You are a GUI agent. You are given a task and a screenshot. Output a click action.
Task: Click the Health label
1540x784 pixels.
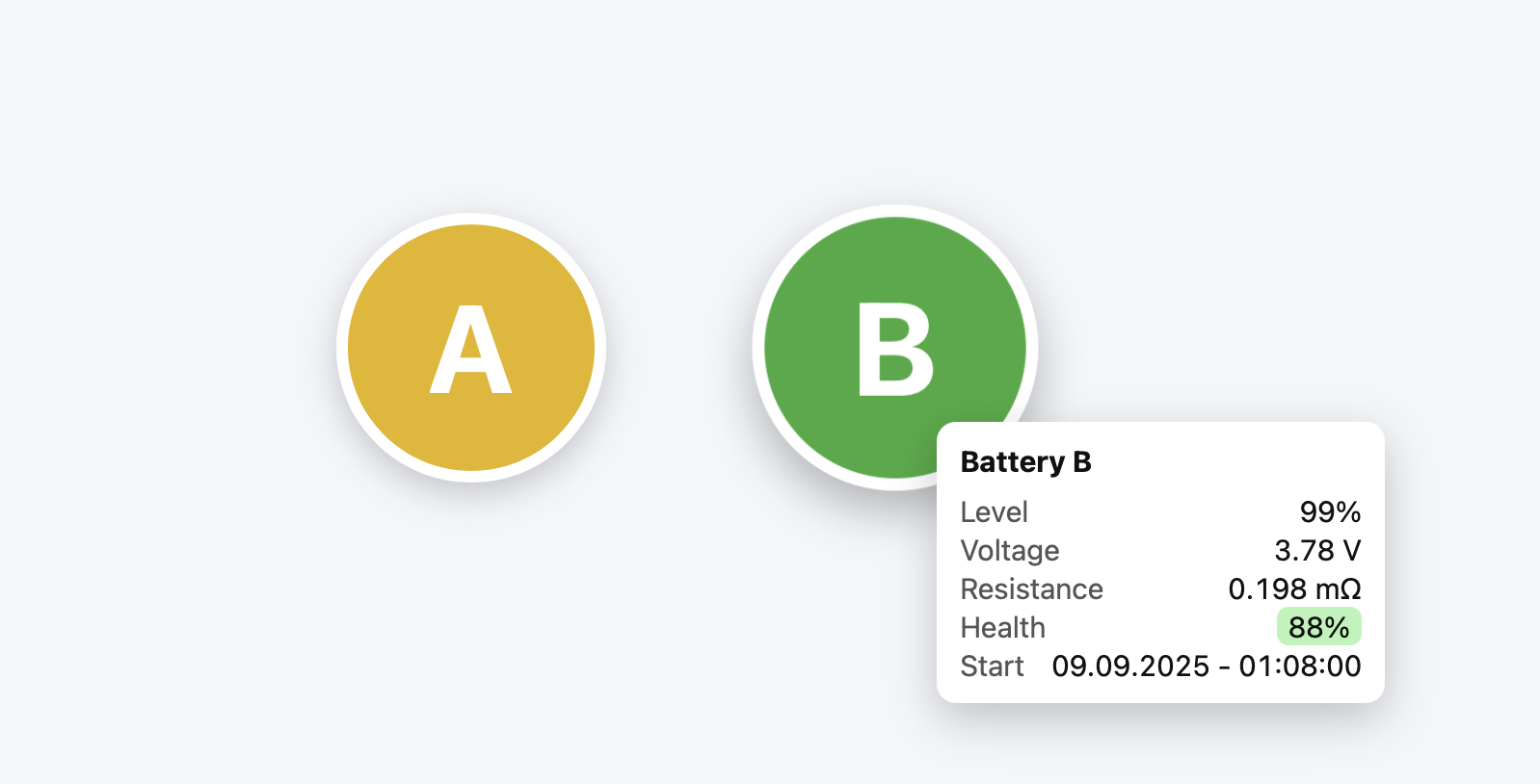pos(1002,628)
